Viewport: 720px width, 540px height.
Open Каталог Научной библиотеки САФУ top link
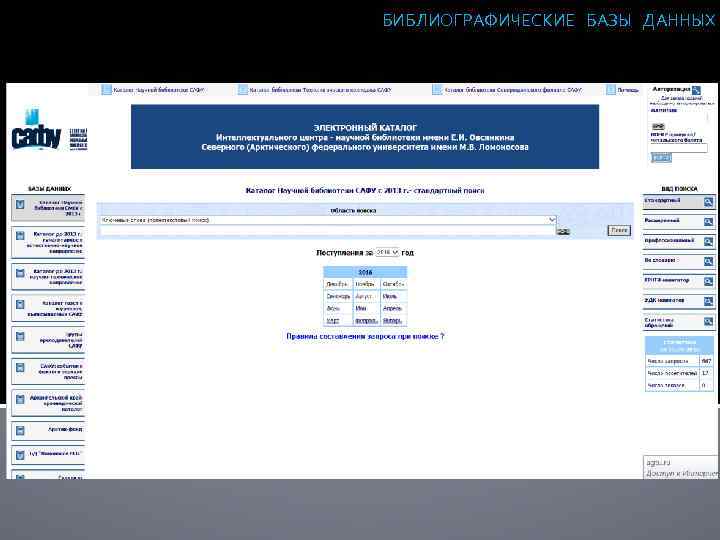159,90
